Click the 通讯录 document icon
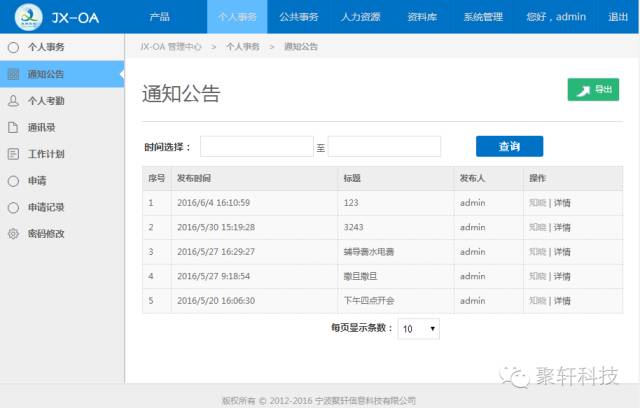 (x=13, y=127)
